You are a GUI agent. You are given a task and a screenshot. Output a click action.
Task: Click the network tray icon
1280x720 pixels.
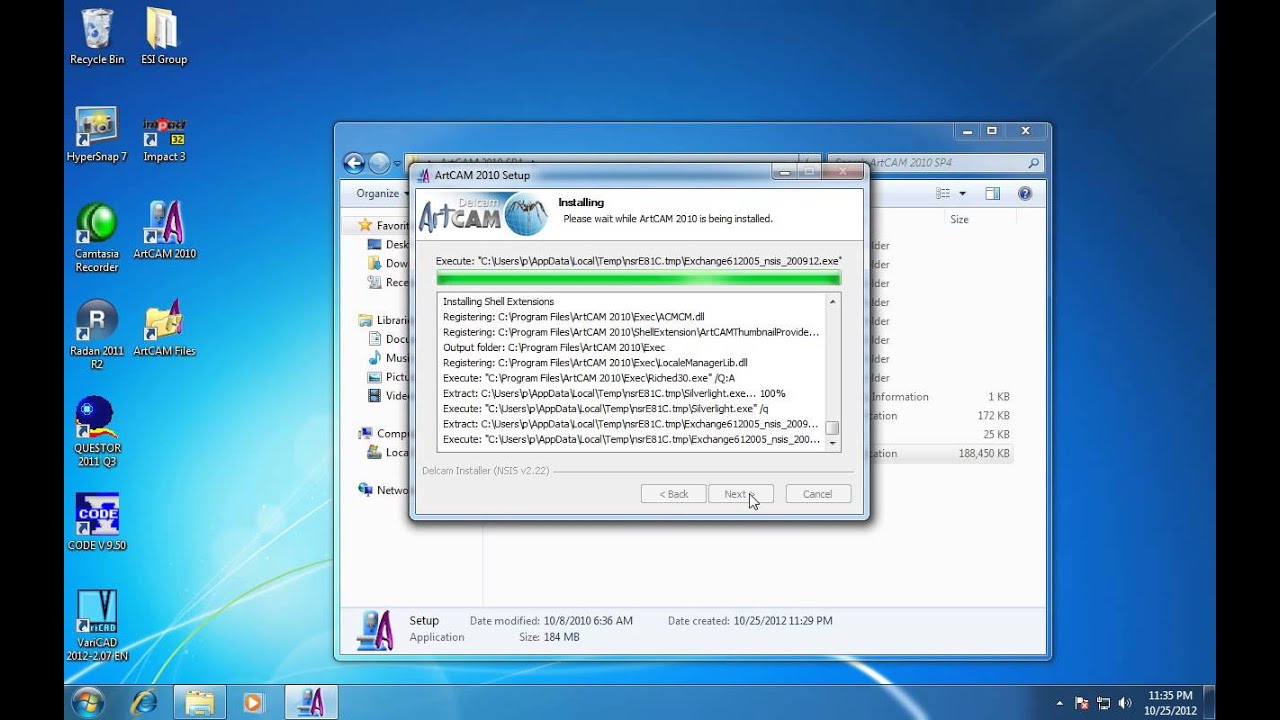click(x=1103, y=703)
